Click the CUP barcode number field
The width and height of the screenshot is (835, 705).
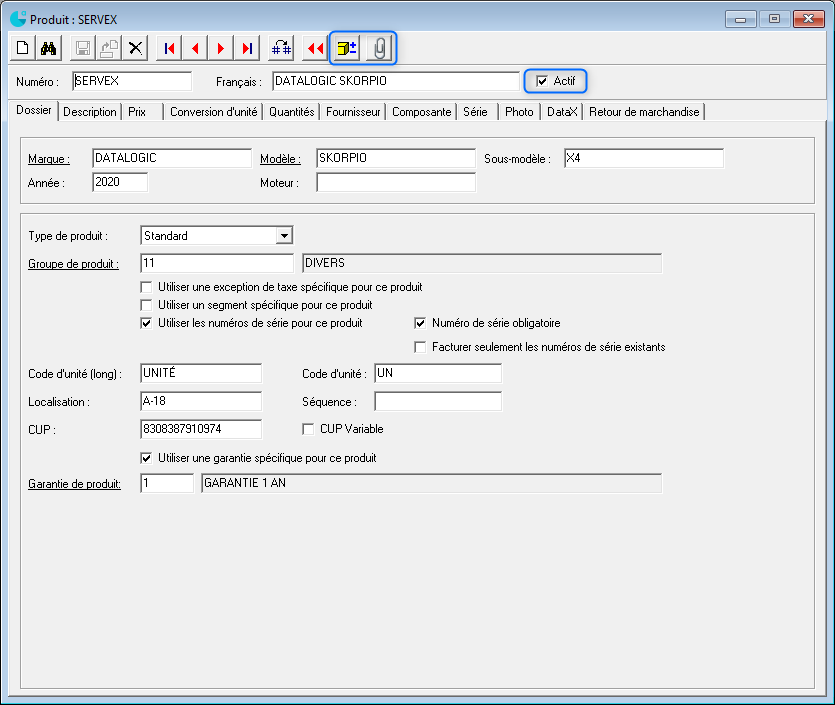pos(201,429)
